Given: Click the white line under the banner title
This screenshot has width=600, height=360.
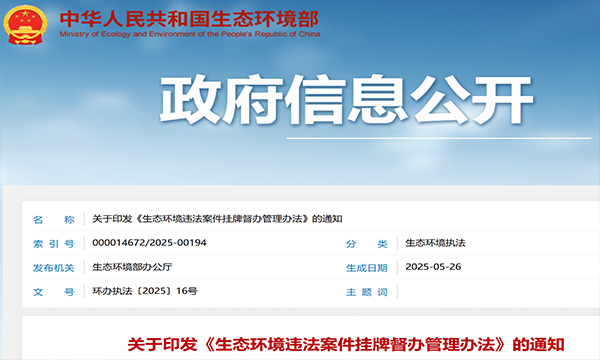Looking at the screenshot, I should pos(439,138).
